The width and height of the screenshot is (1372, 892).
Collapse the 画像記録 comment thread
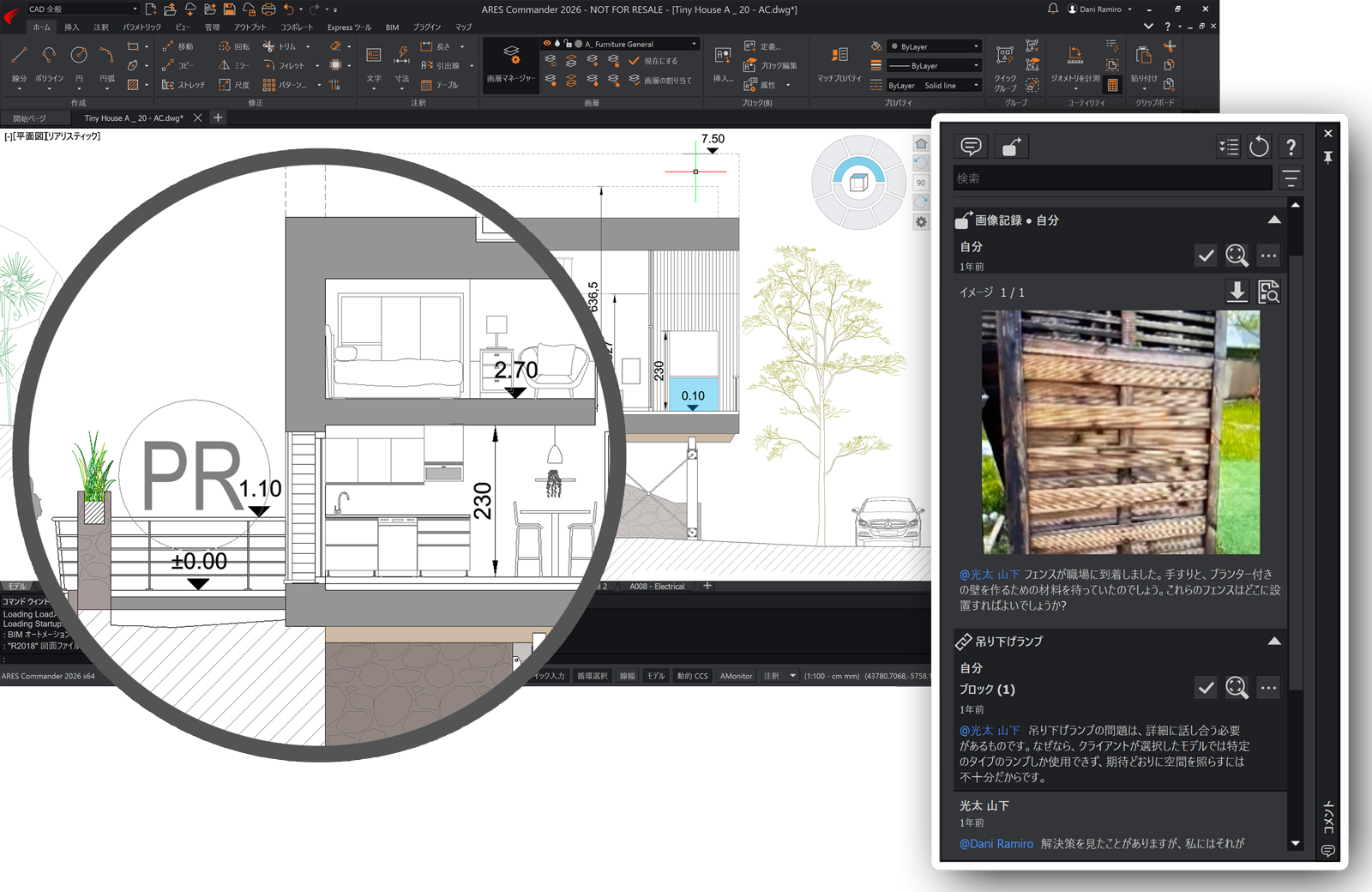[x=1274, y=220]
